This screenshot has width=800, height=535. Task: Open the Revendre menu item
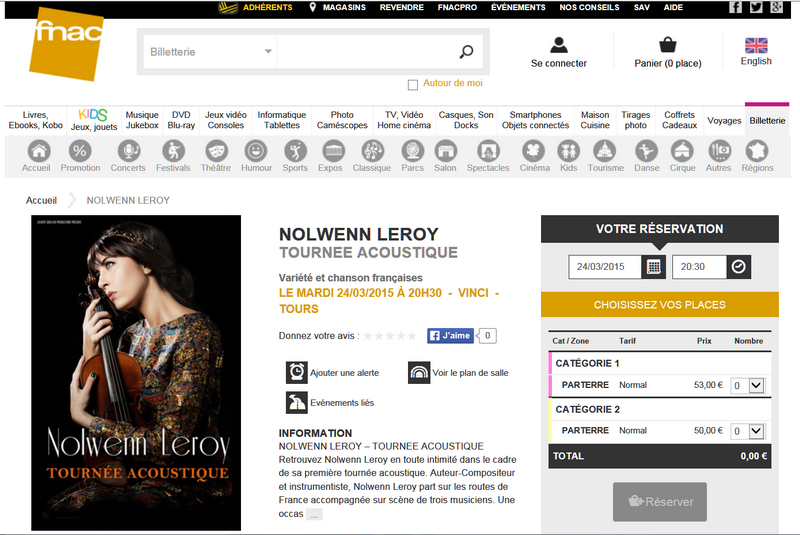pos(402,7)
